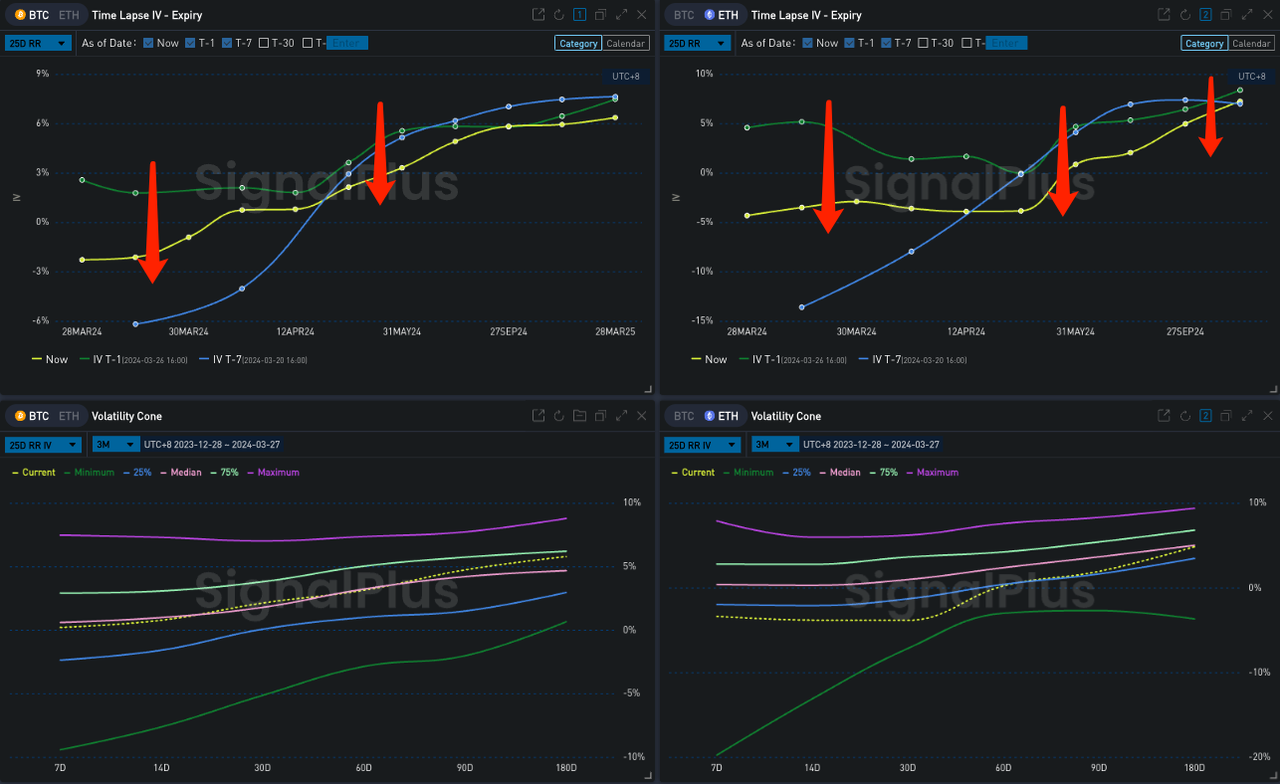Screen dimensions: 1280x784
Task: Enable T-30 checkbox in BTC Time Lapse panel
Action: coord(264,43)
